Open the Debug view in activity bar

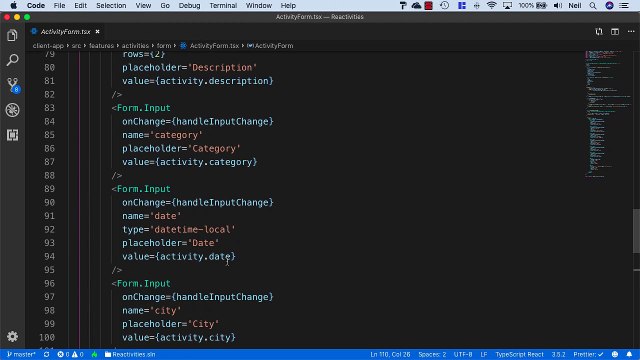click(x=12, y=110)
